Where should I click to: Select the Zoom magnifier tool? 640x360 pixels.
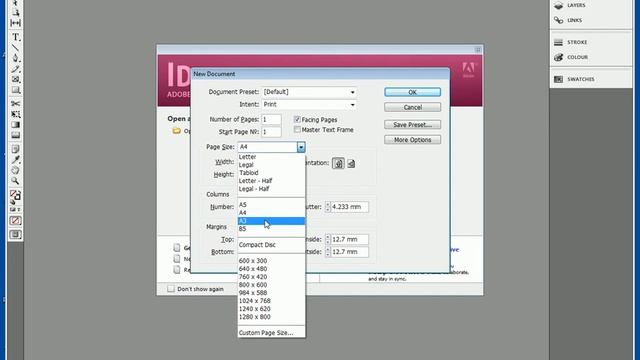pyautogui.click(x=16, y=180)
